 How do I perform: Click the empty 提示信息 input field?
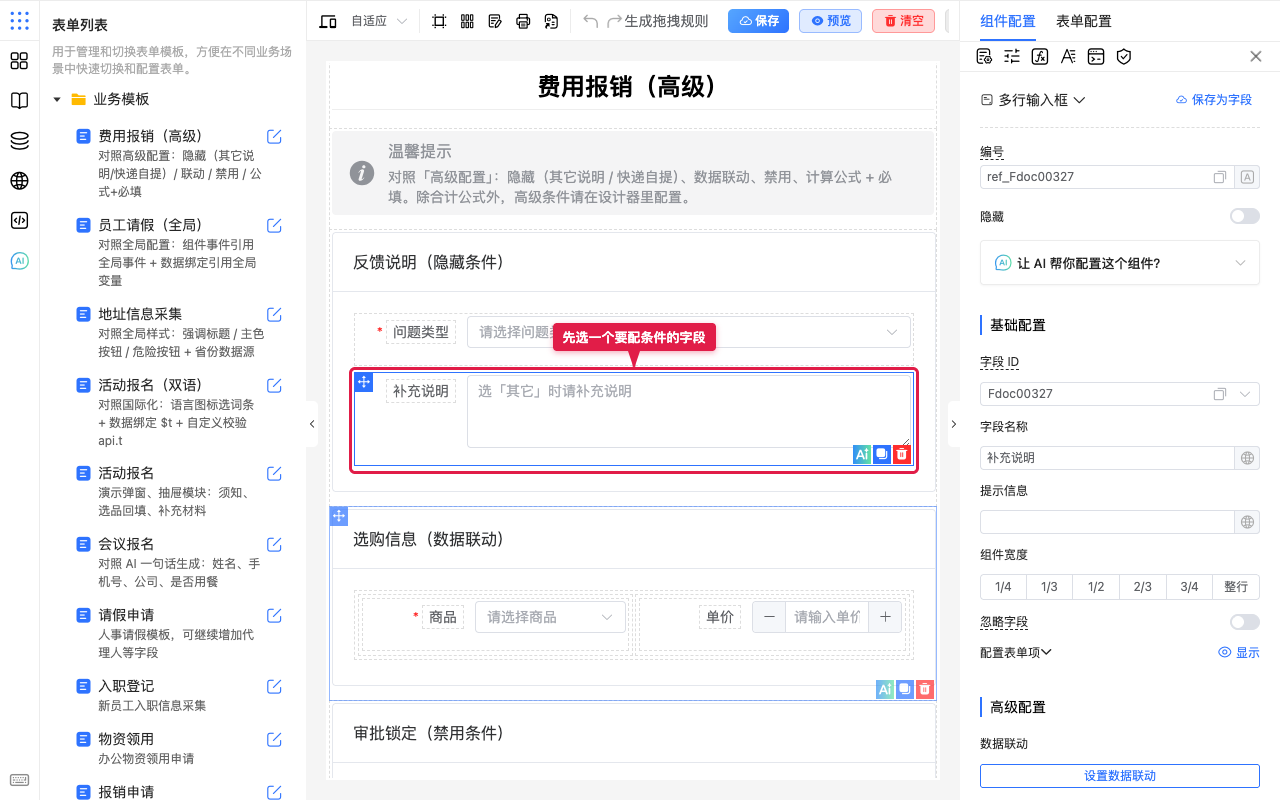pyautogui.click(x=1108, y=522)
